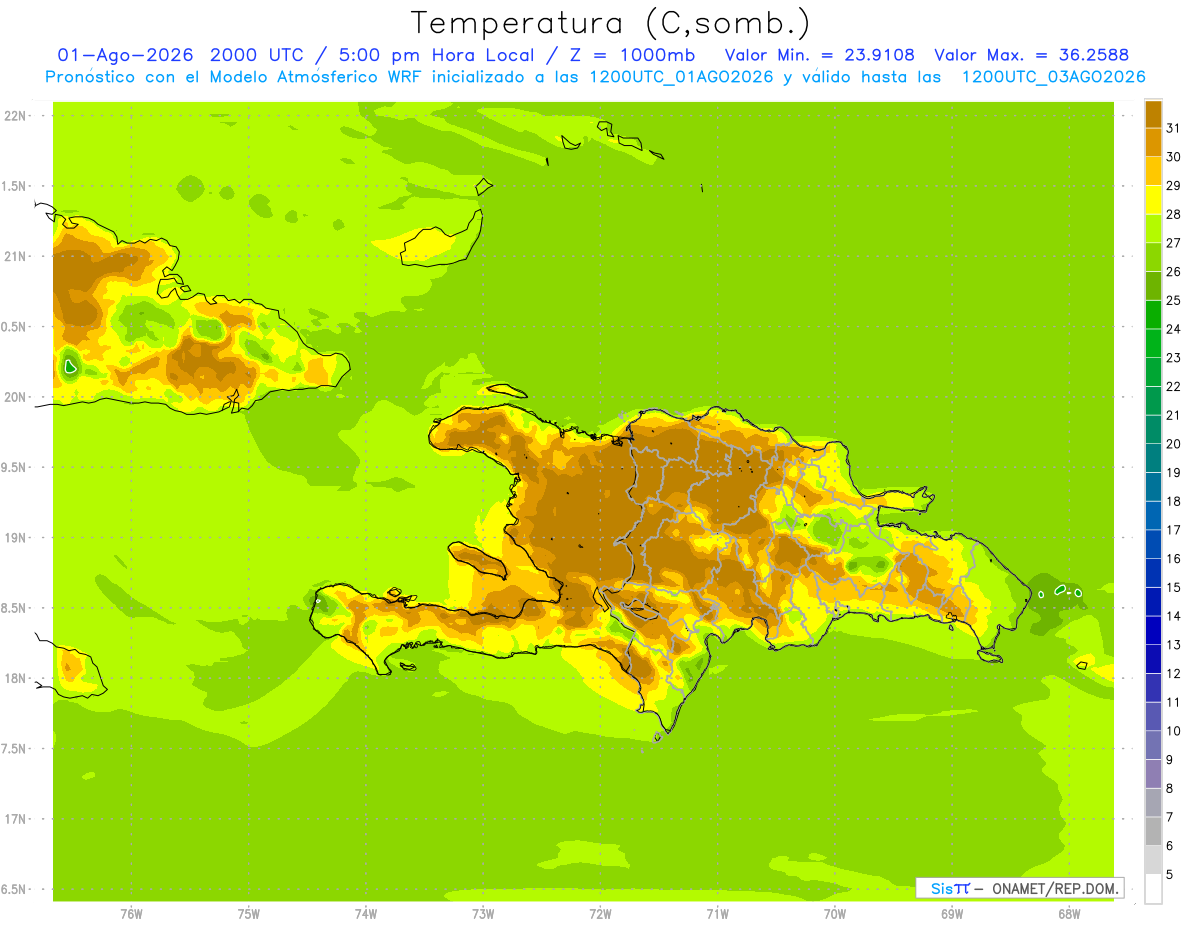Click the "22N" latitude axis label
This screenshot has height=927, width=1200.
click(15, 116)
